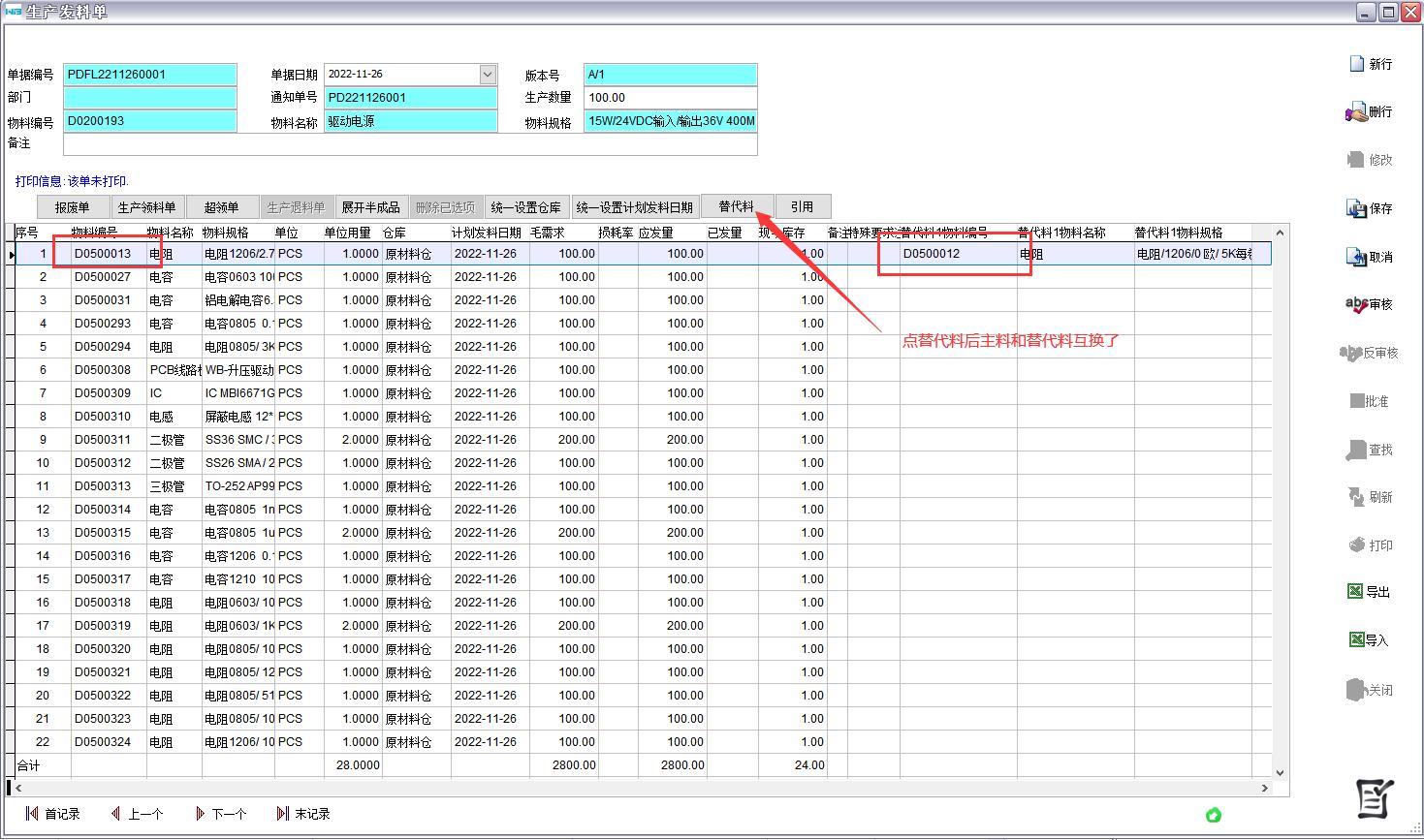Open the 单据日期 date dropdown
This screenshot has width=1424, height=840.
(x=488, y=75)
